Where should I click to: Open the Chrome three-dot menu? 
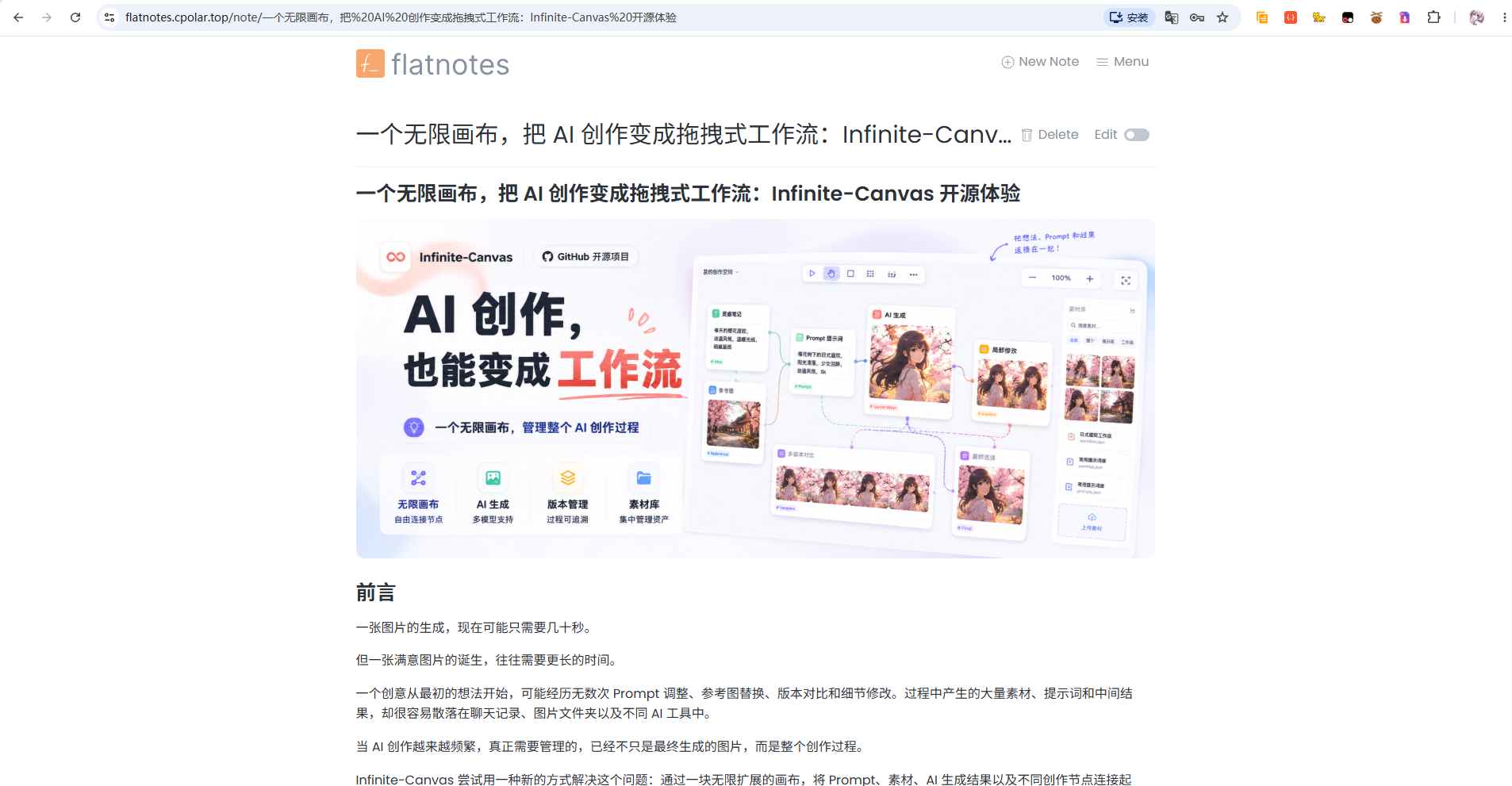(x=1504, y=17)
